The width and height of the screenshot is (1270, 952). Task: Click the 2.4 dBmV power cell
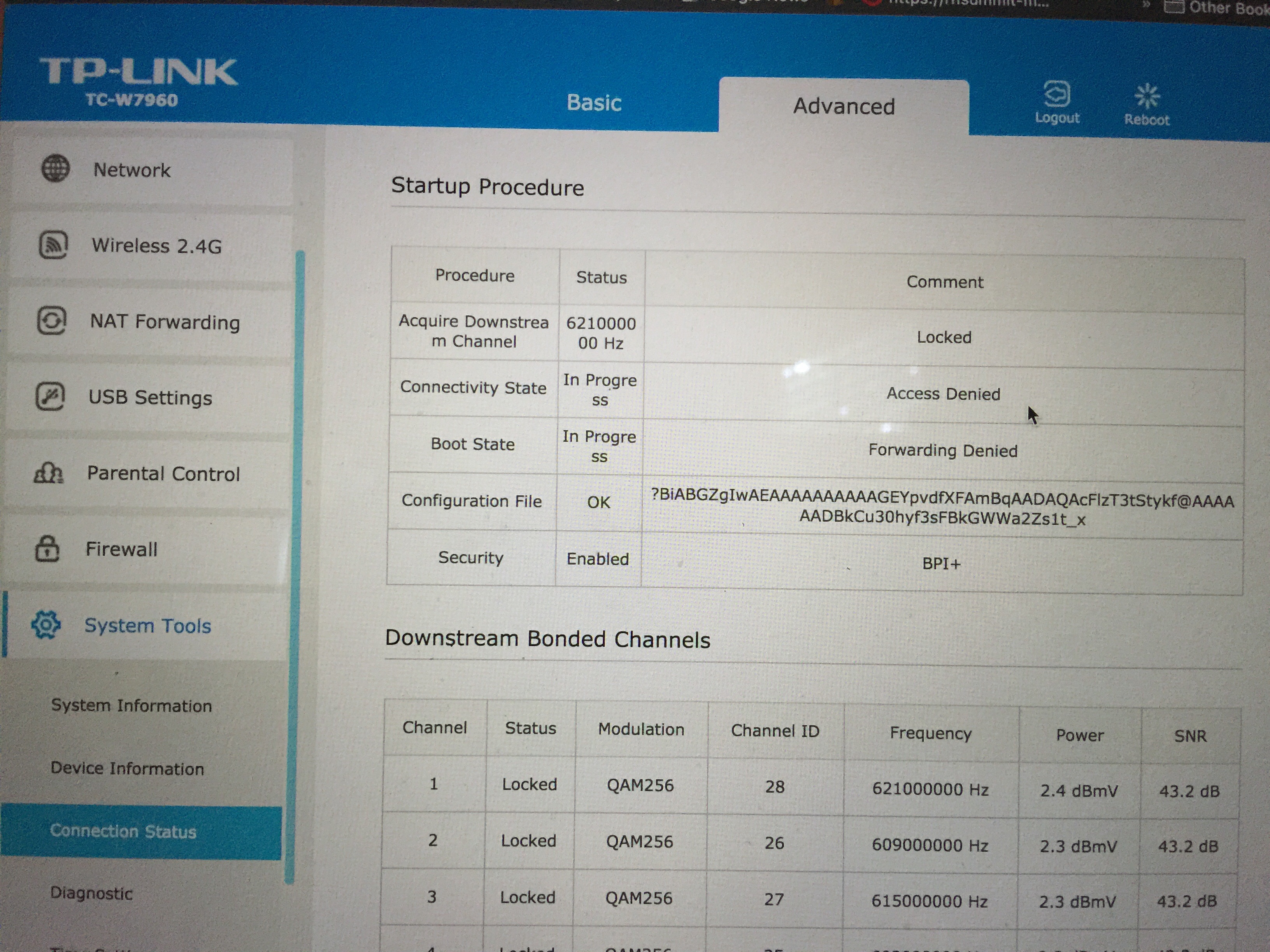pos(1079,791)
